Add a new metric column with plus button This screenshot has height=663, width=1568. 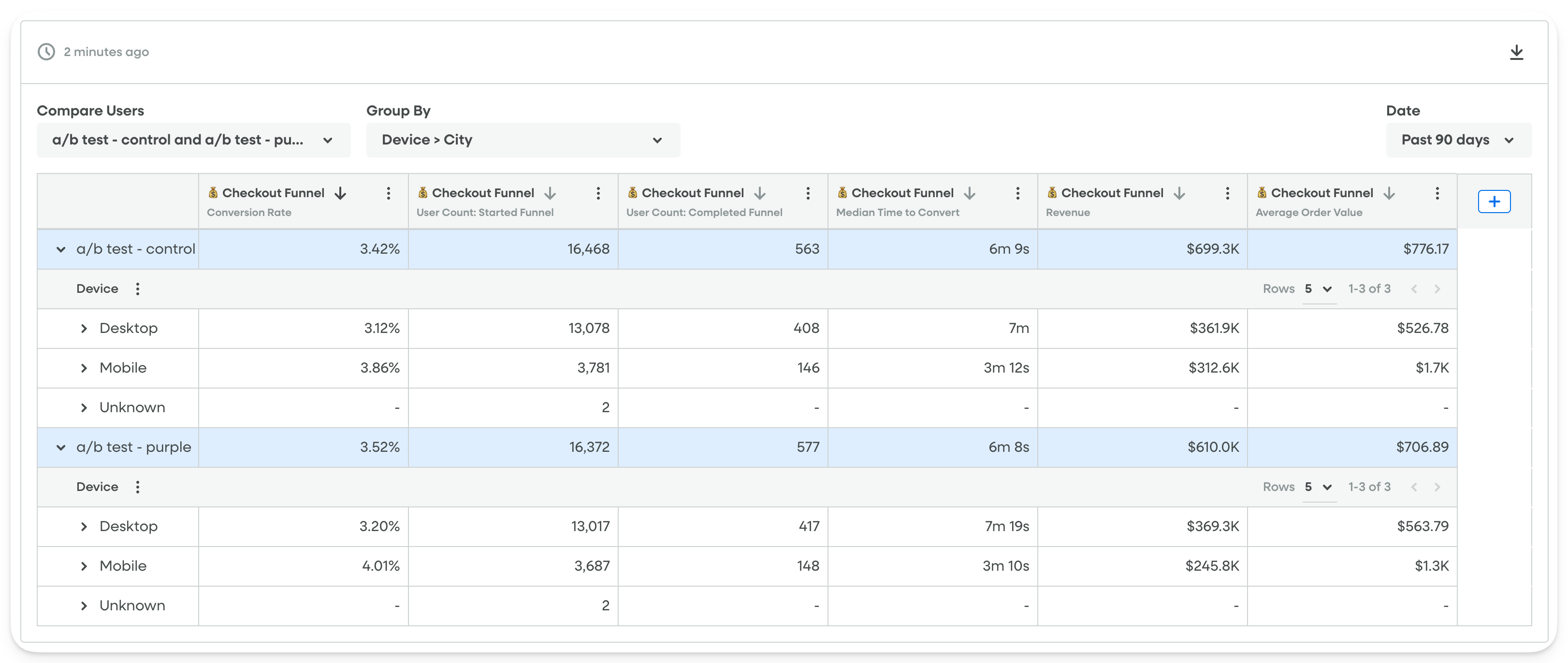(x=1495, y=201)
